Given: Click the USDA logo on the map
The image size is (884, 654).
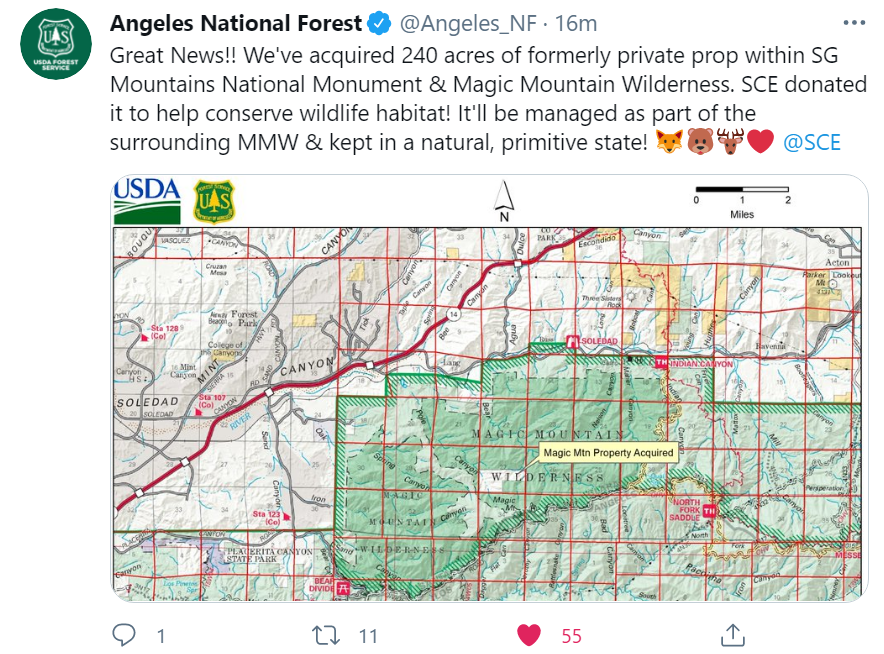Looking at the screenshot, I should [147, 199].
